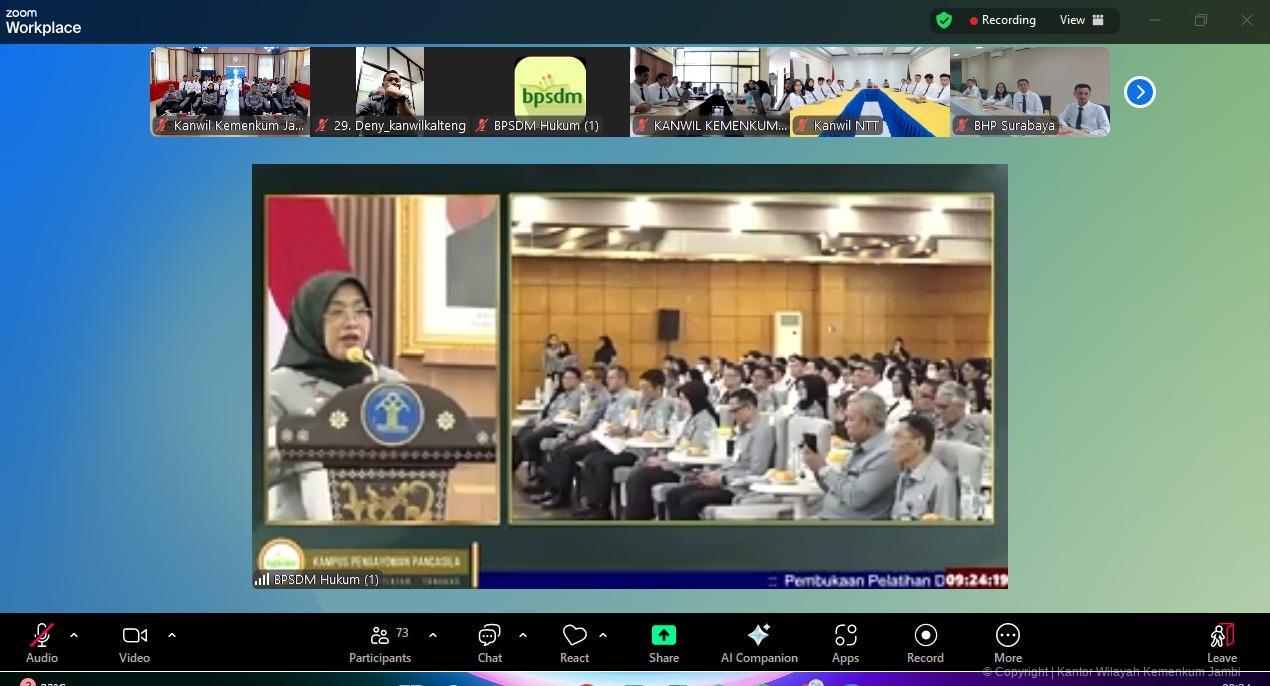This screenshot has height=686, width=1270.
Task: Open the Apps panel
Action: tap(845, 642)
